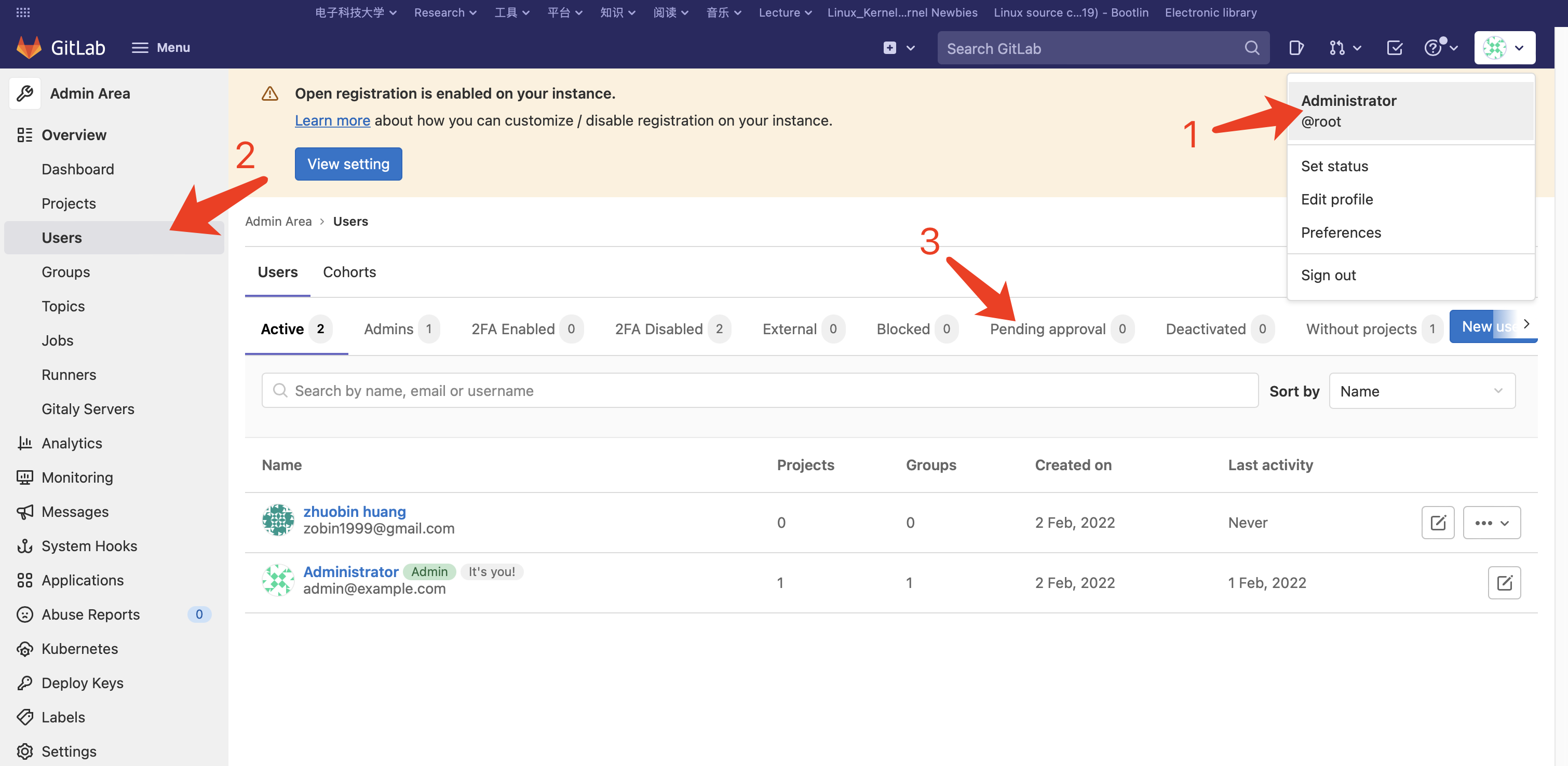This screenshot has width=1568, height=766.
Task: Select the Admins filter tab
Action: click(x=402, y=329)
